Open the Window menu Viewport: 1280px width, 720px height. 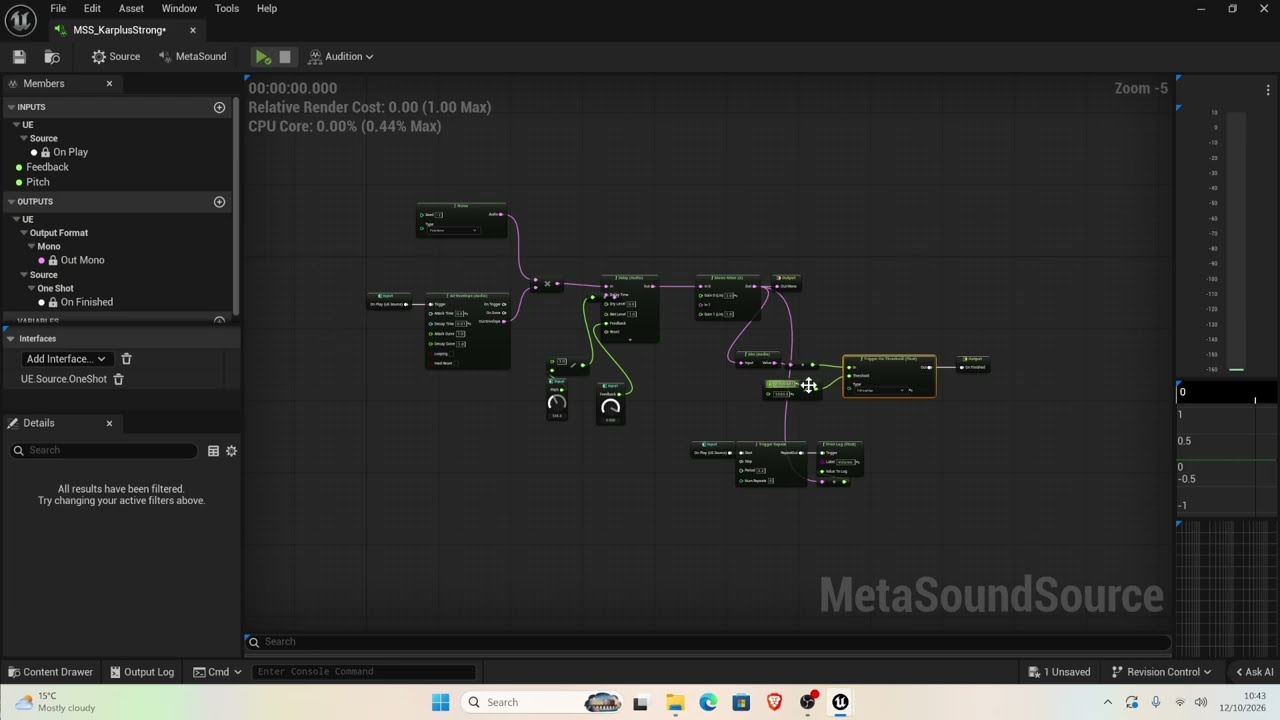(179, 8)
